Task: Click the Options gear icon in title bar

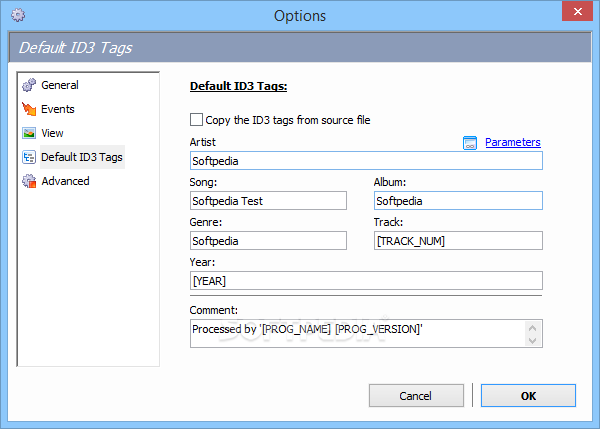Action: pos(18,15)
